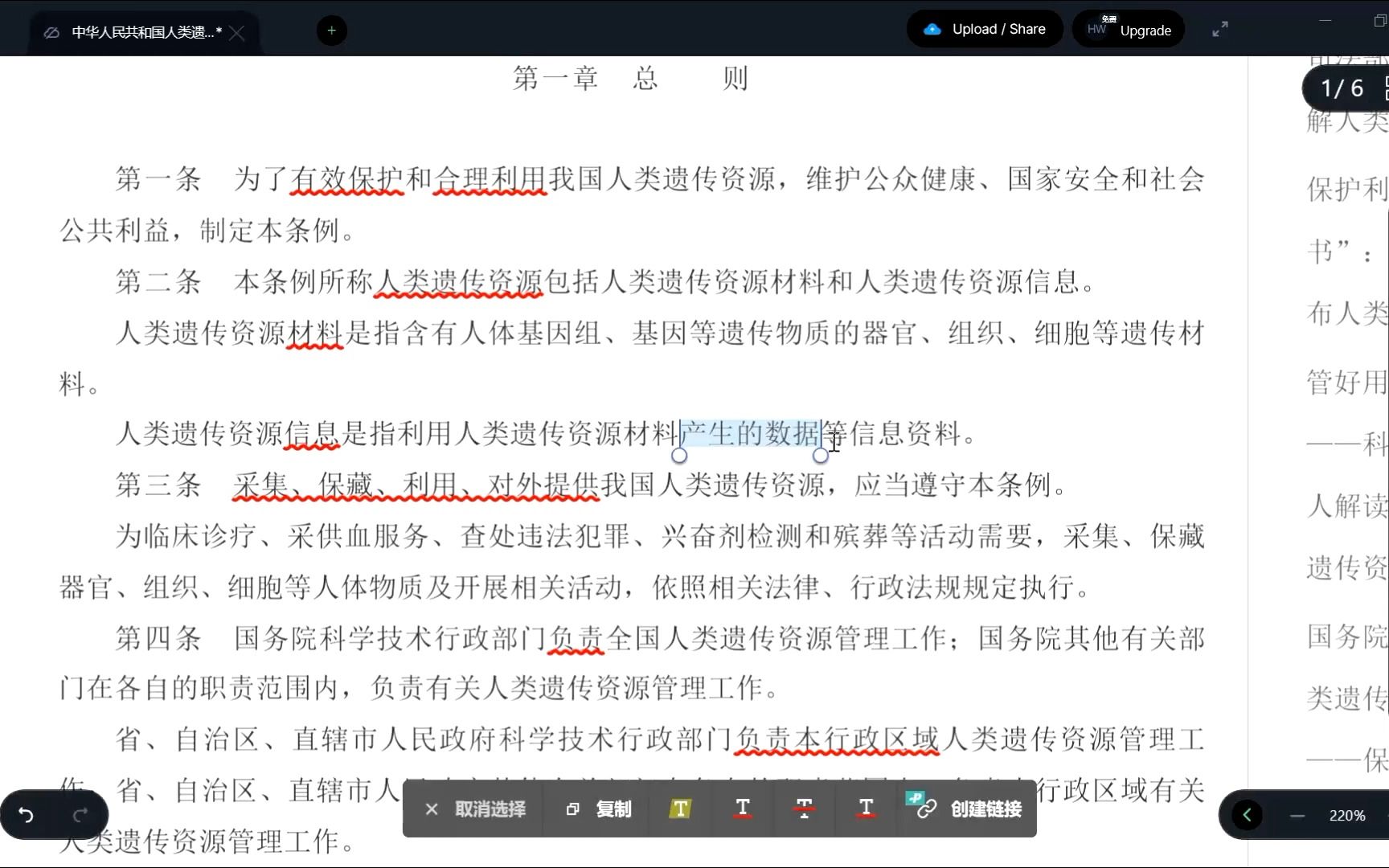Select the 中华人民共和国人类遗... tab
This screenshot has width=1389, height=868.
(143, 33)
